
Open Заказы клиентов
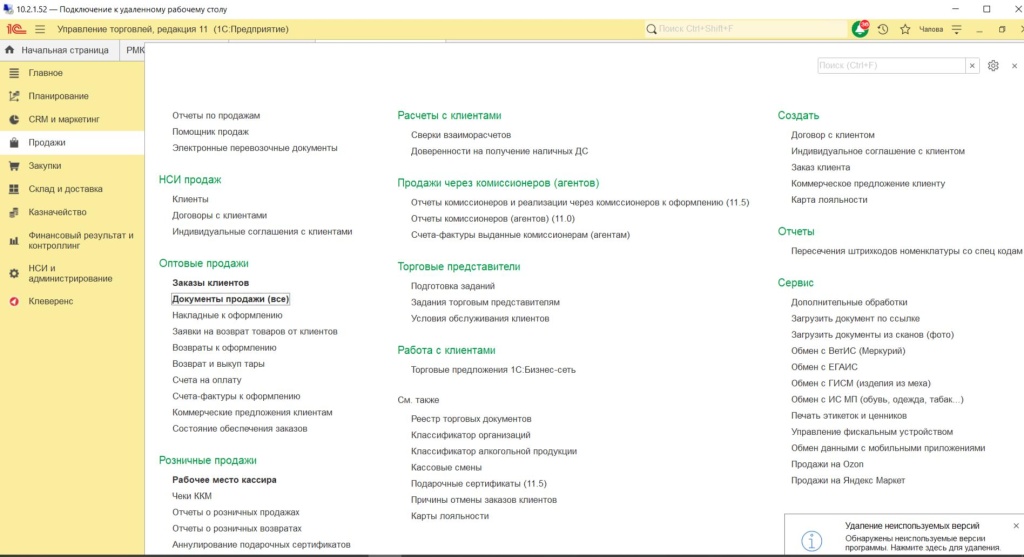[210, 283]
